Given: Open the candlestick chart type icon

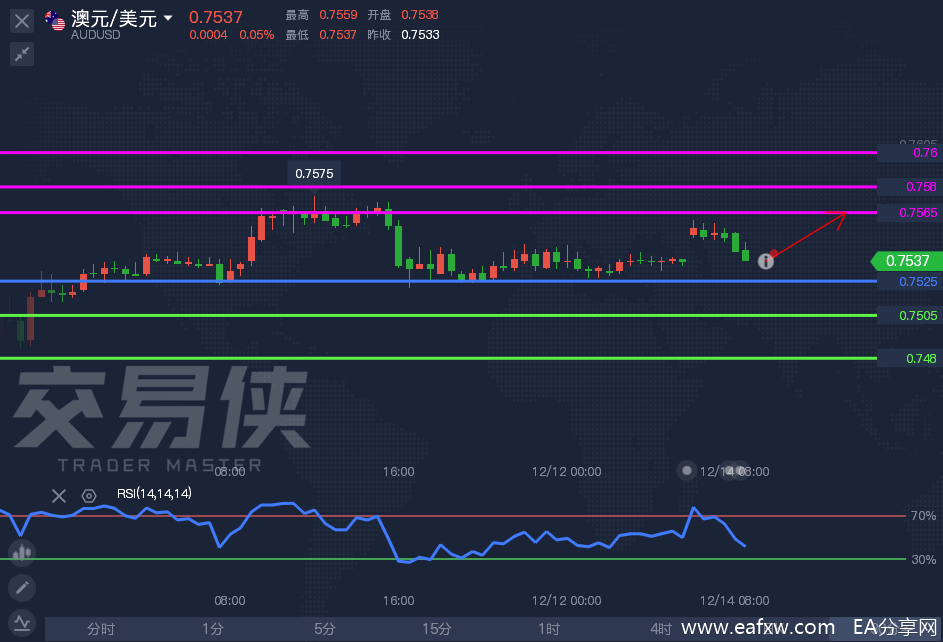Looking at the screenshot, I should 21,552.
